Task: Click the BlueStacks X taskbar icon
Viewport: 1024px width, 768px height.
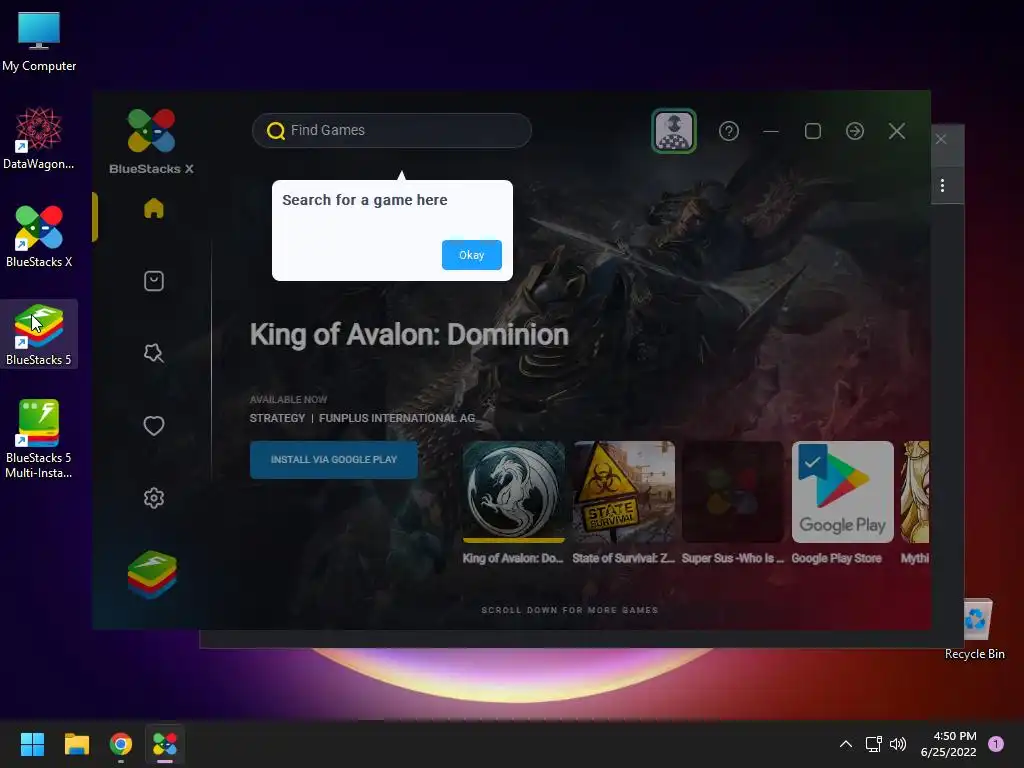Action: click(165, 744)
